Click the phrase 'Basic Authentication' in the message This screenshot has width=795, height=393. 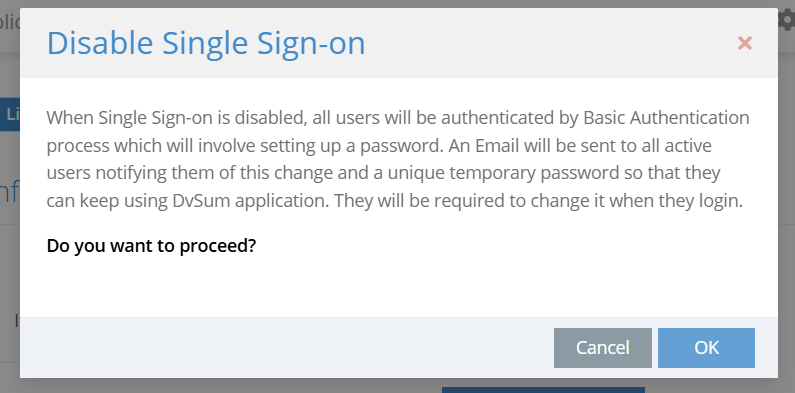coord(666,118)
